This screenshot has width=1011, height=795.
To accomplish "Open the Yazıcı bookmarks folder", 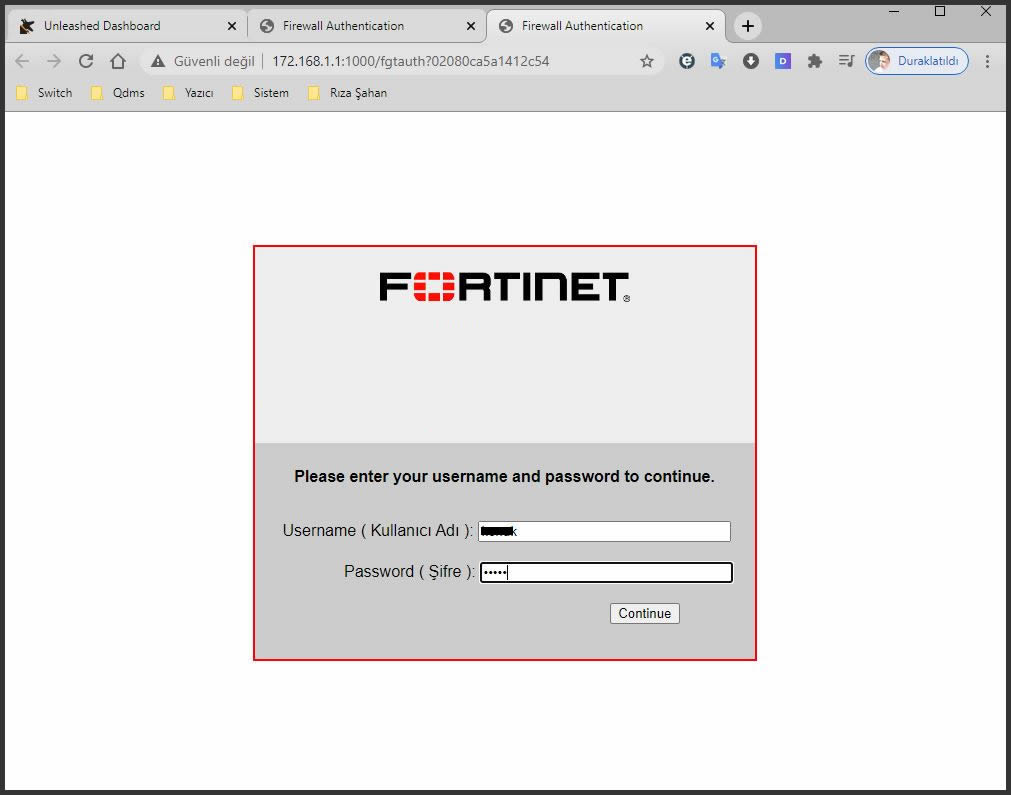I will (188, 93).
